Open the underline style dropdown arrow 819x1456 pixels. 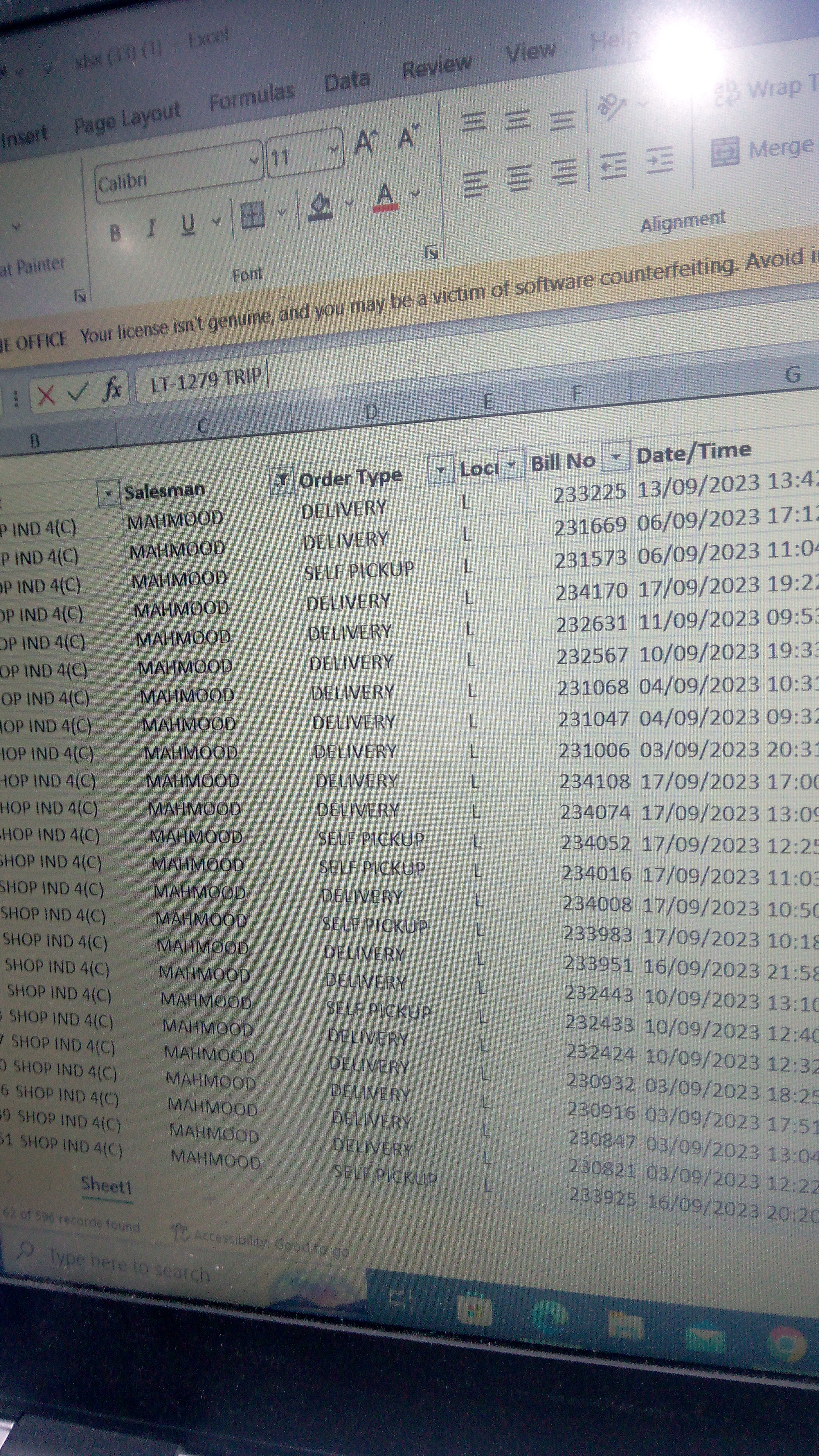pyautogui.click(x=216, y=221)
